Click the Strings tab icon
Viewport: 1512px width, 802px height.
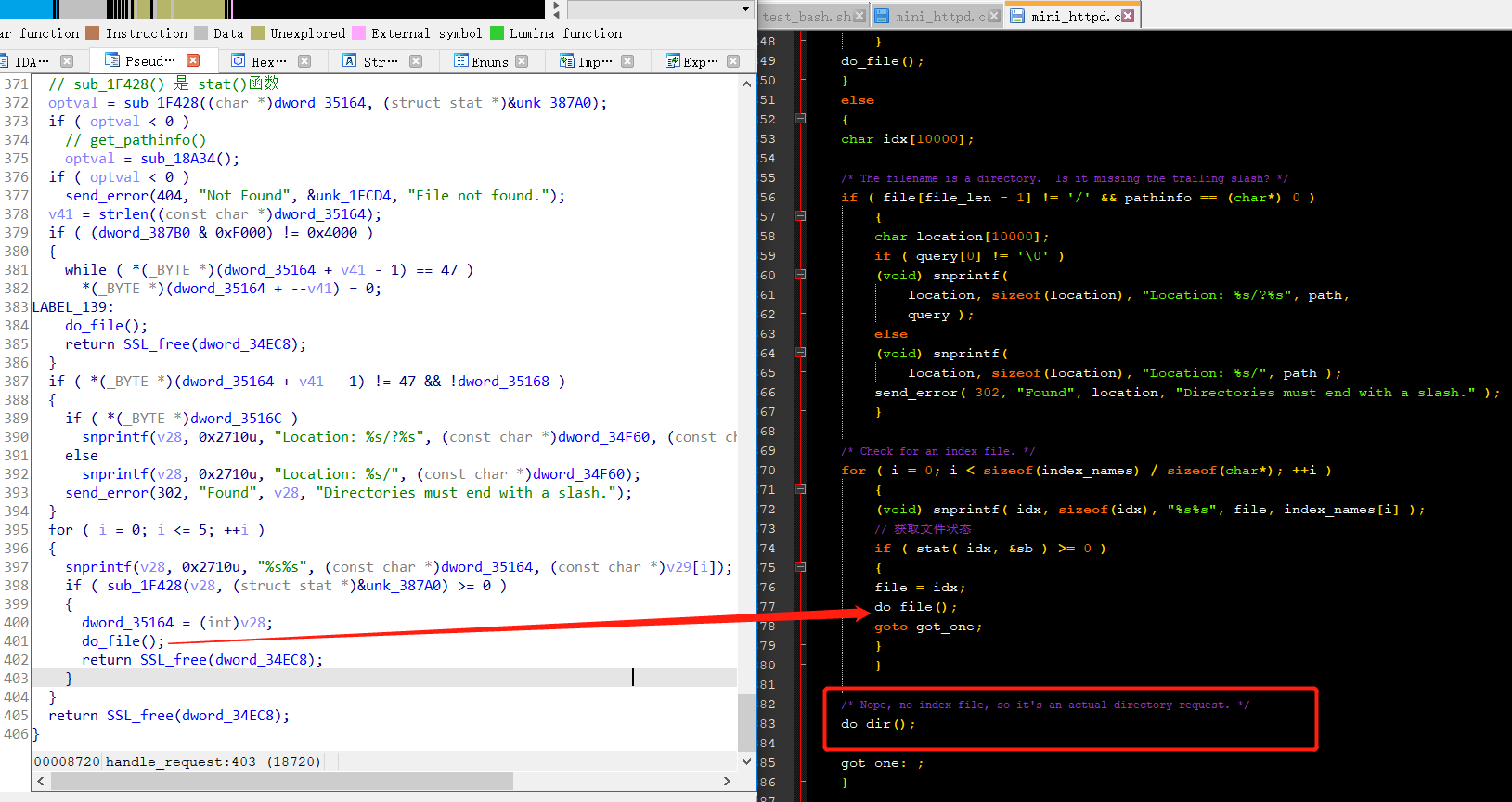click(x=350, y=60)
